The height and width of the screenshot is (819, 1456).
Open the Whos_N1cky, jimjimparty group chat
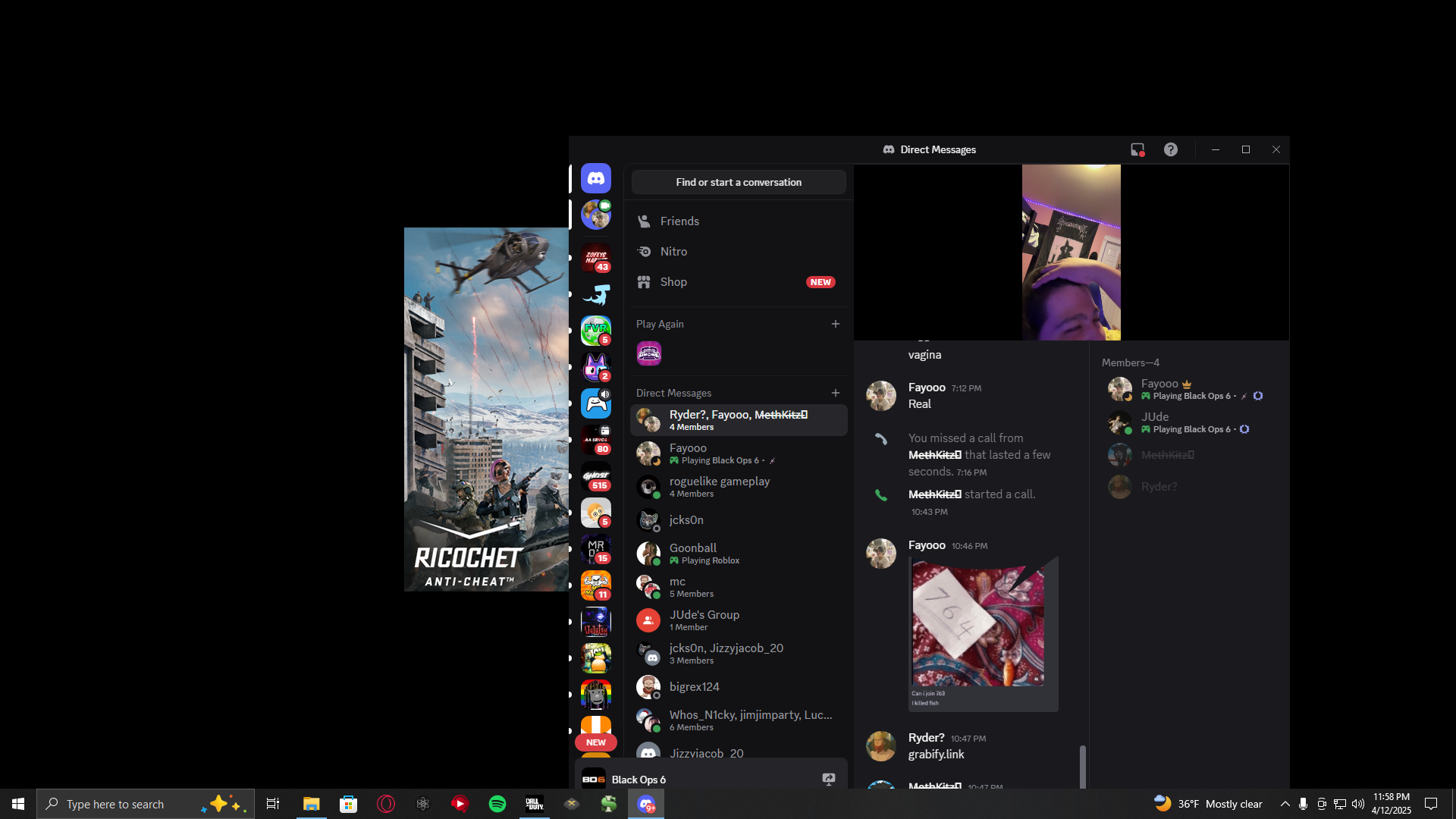click(x=739, y=720)
